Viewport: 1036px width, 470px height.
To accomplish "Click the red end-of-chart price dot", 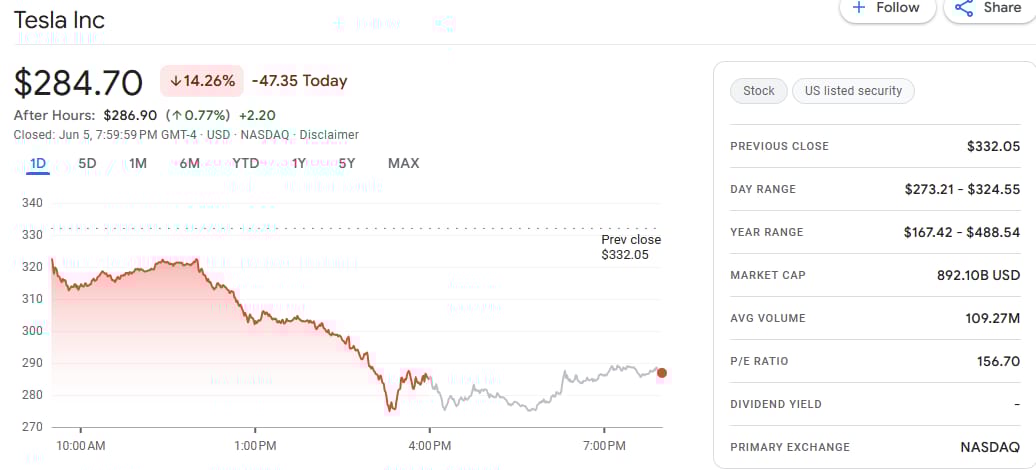I will coord(661,373).
